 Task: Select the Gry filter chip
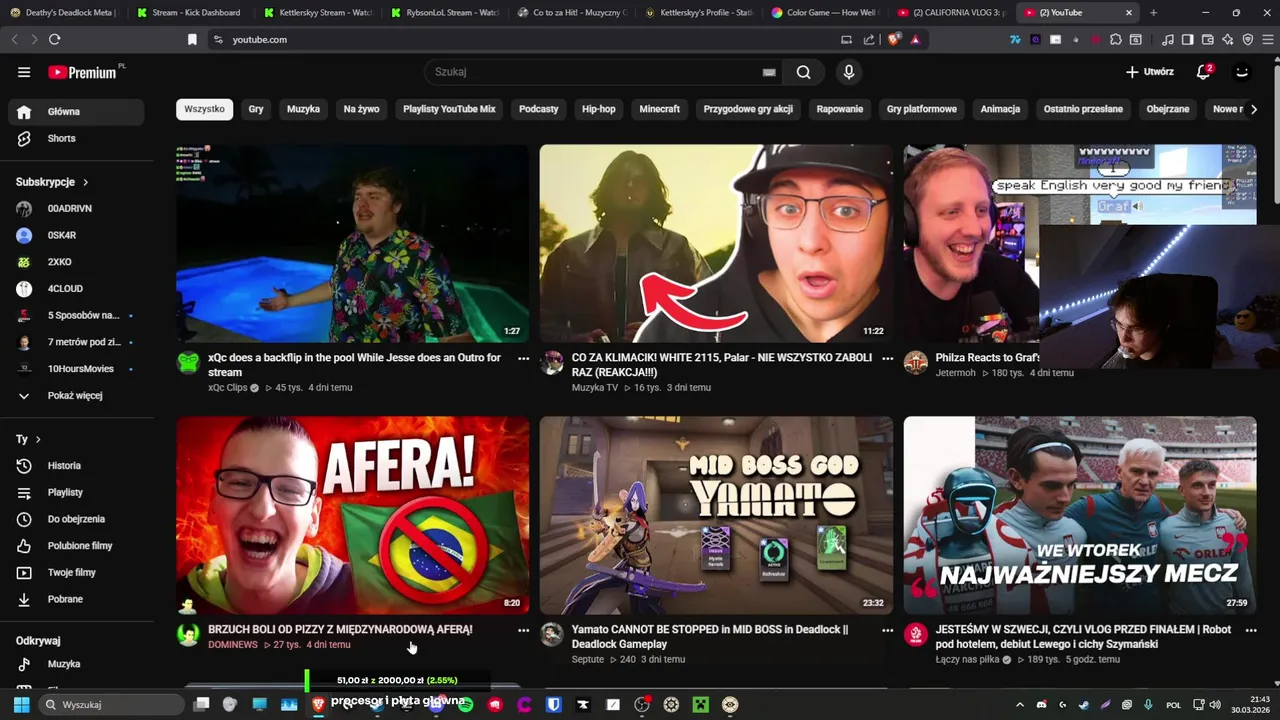pos(256,109)
